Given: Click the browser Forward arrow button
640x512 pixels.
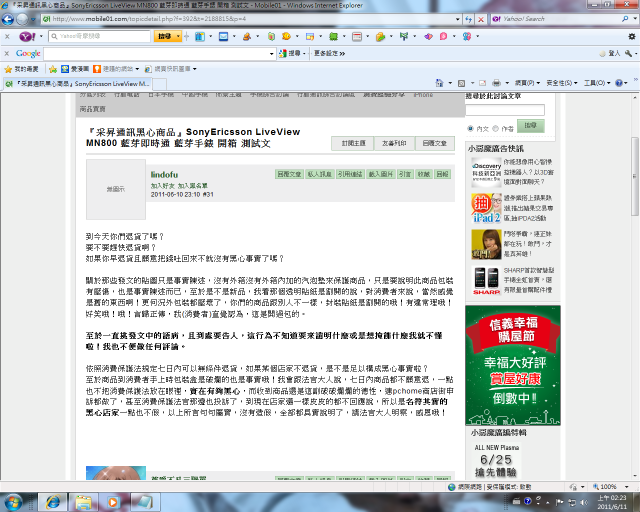Looking at the screenshot, I should 22,19.
